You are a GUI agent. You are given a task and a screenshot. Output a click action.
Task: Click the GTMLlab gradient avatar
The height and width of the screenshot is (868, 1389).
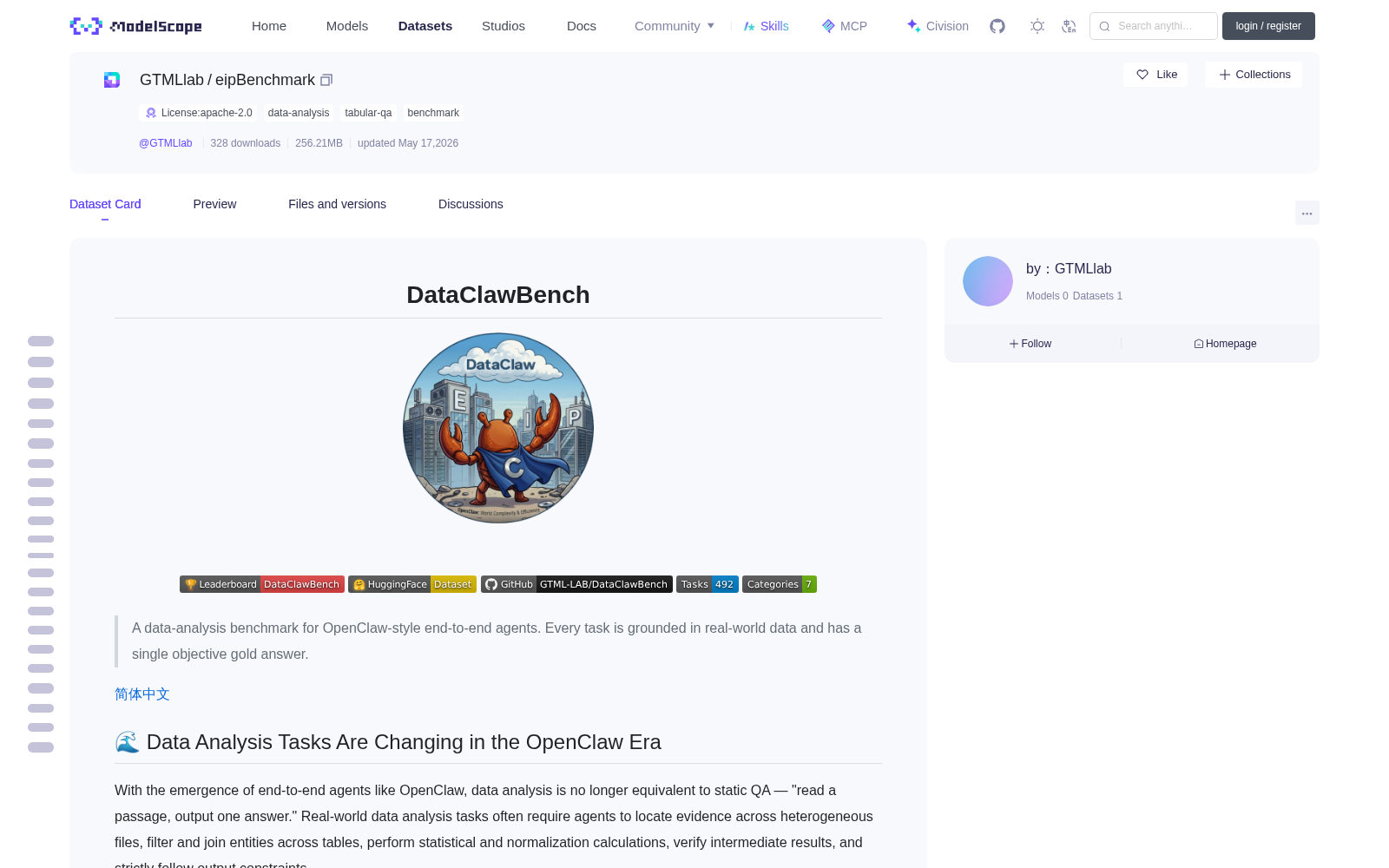click(988, 281)
